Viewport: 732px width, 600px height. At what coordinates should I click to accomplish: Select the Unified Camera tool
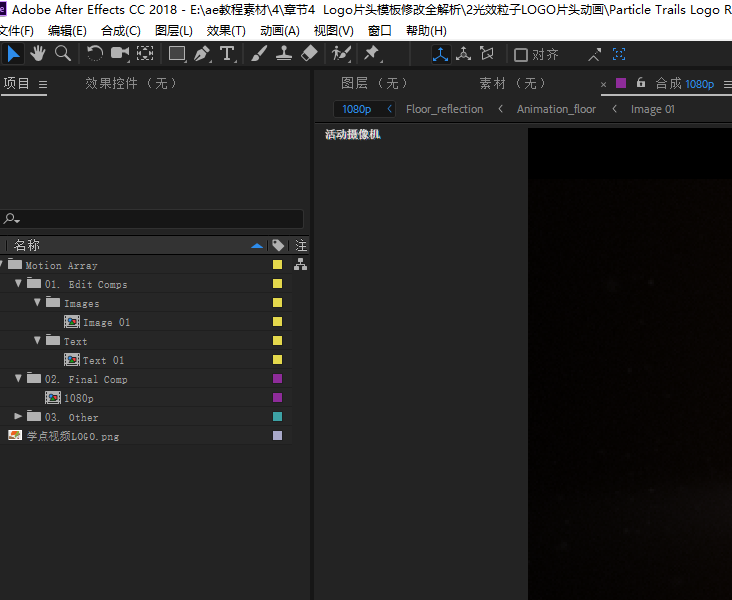pyautogui.click(x=120, y=54)
